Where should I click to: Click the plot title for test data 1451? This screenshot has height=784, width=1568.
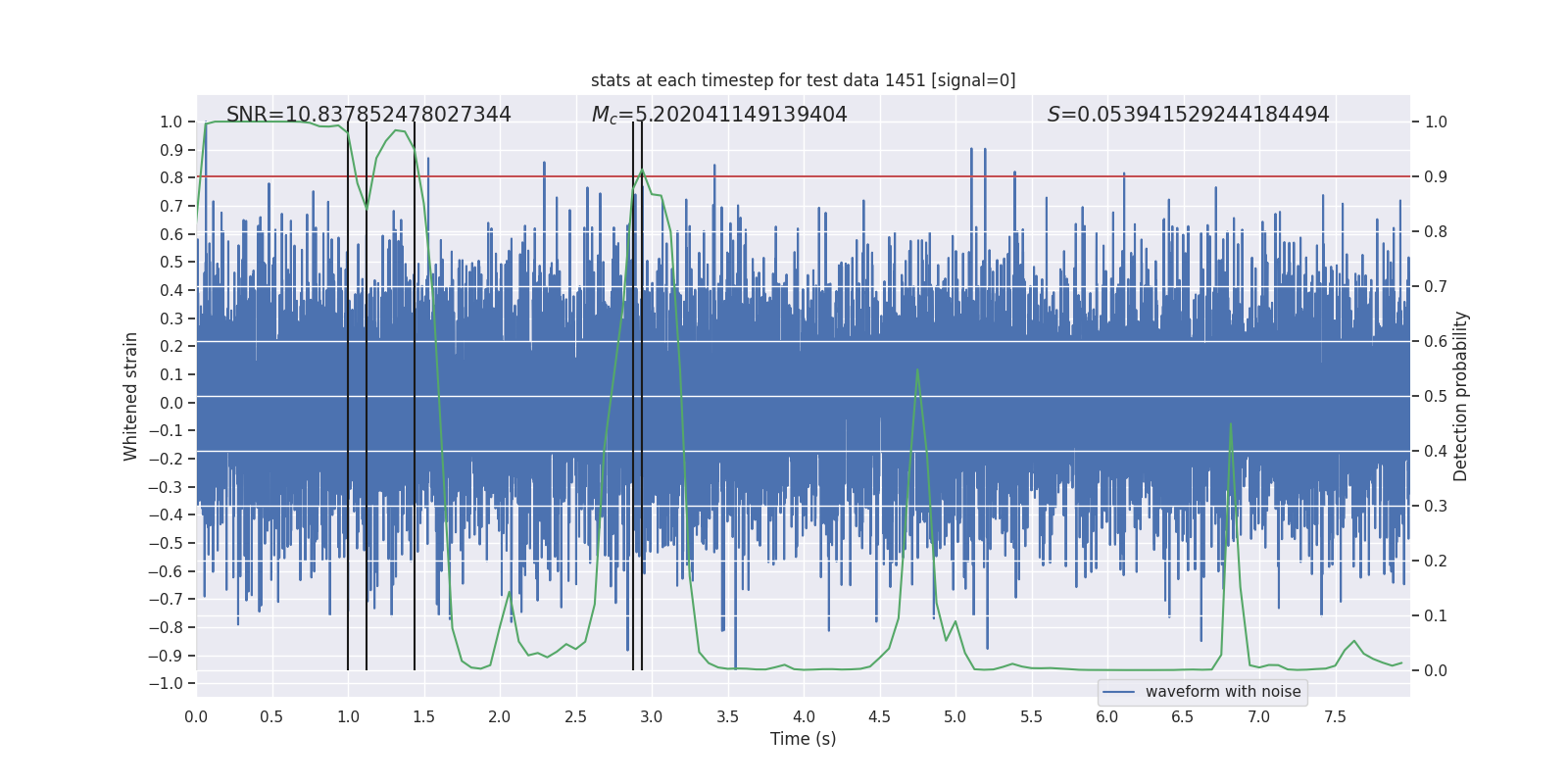(x=803, y=80)
